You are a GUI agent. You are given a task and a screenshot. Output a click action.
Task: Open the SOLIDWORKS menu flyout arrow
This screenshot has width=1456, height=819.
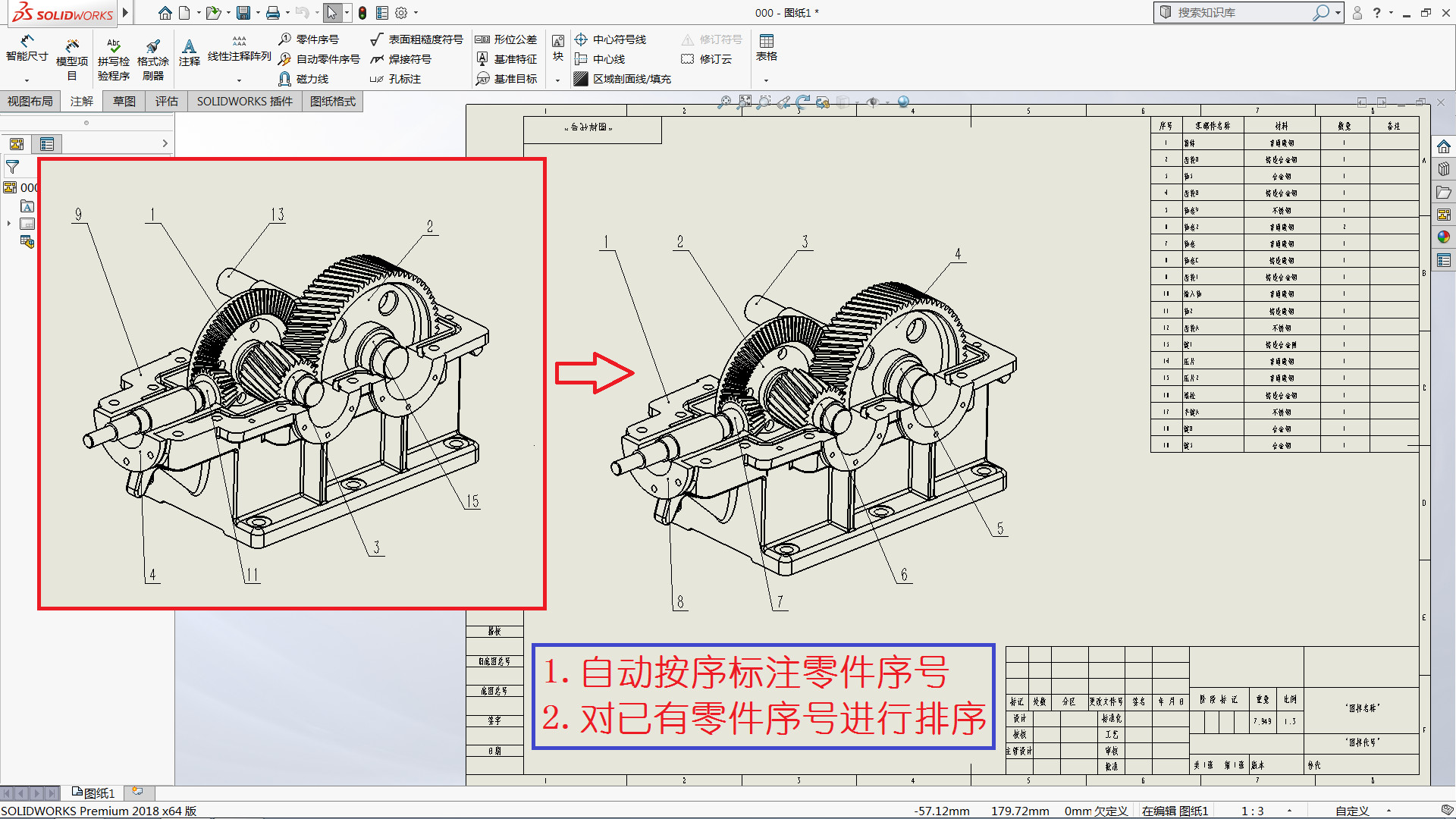[126, 12]
